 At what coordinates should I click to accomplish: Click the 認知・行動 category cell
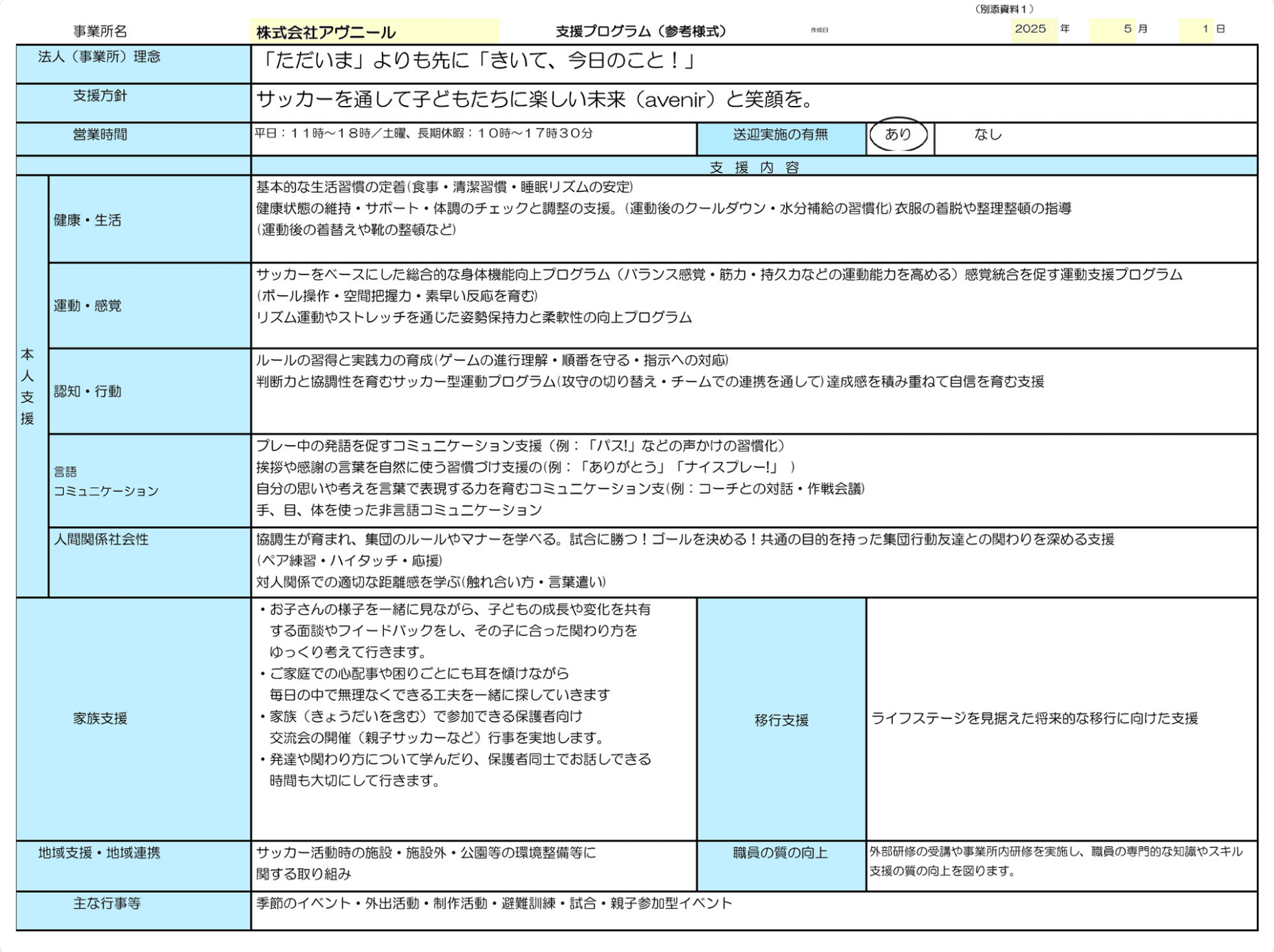[x=149, y=391]
